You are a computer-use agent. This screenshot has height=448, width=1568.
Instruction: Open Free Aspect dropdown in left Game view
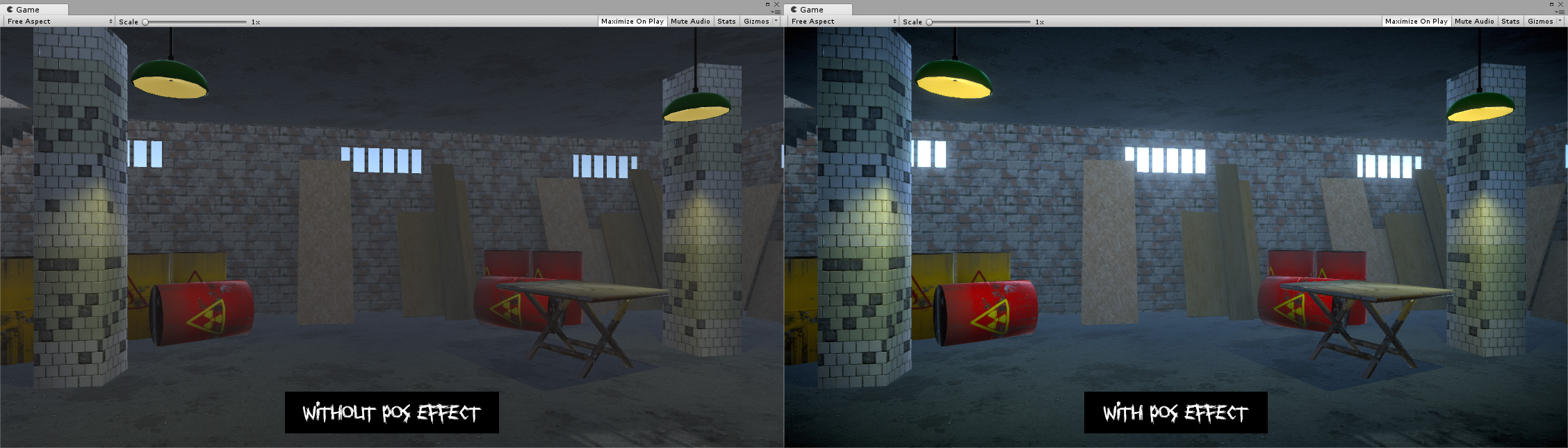click(59, 22)
